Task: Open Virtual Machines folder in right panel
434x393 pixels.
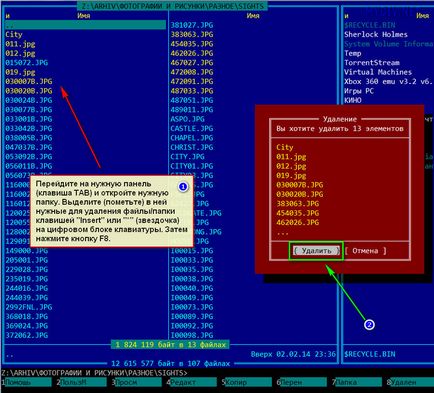Action: point(378,72)
